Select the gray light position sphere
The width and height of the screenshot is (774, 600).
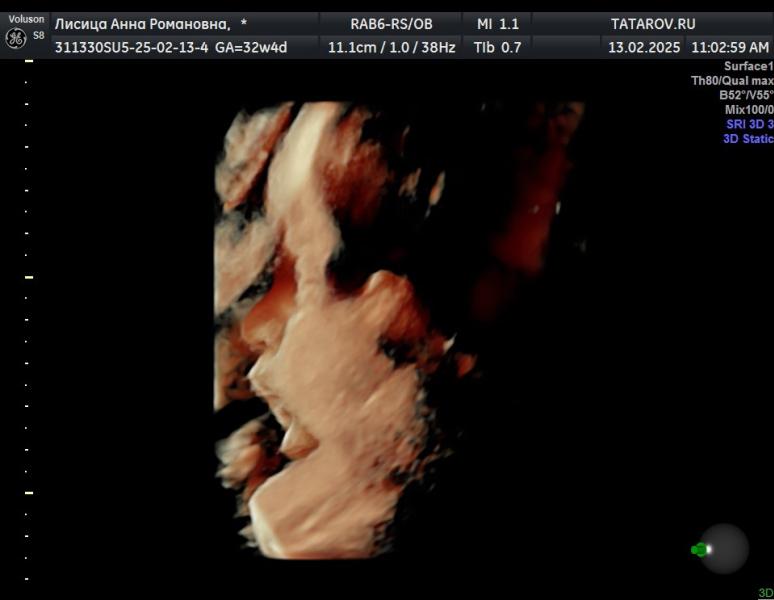pos(724,548)
